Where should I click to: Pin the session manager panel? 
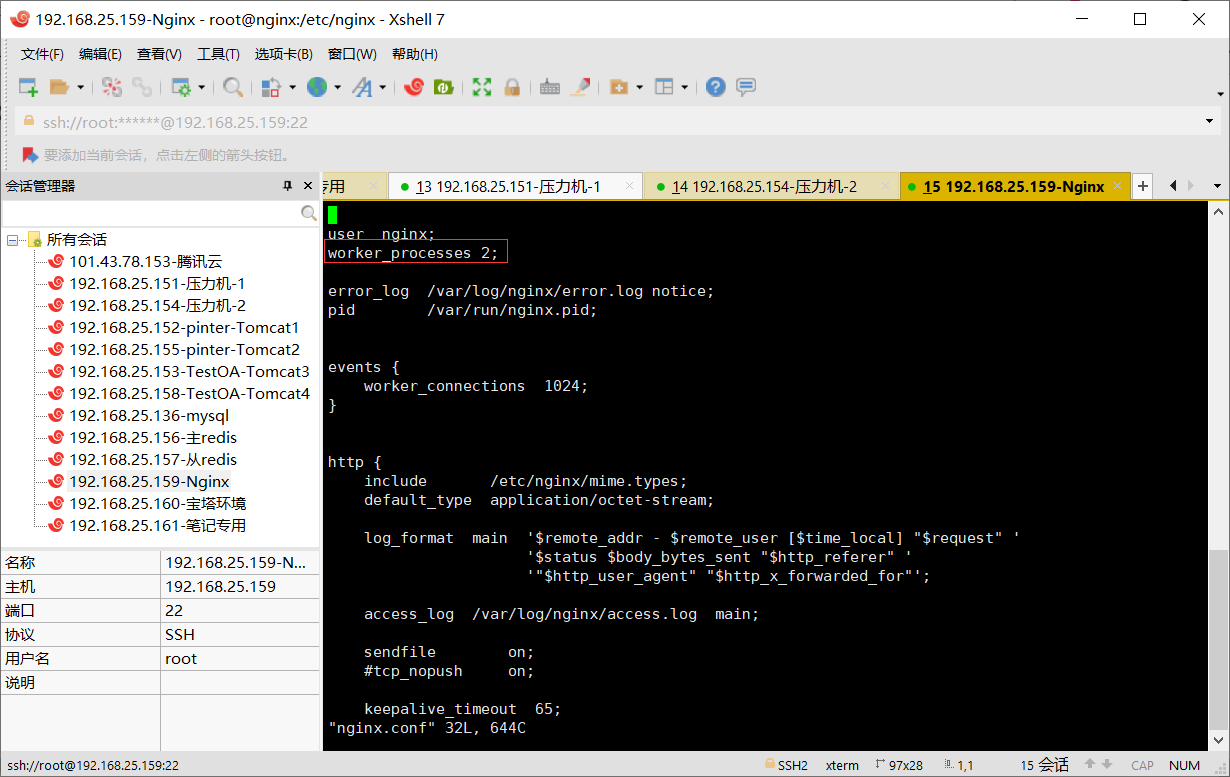click(x=286, y=186)
